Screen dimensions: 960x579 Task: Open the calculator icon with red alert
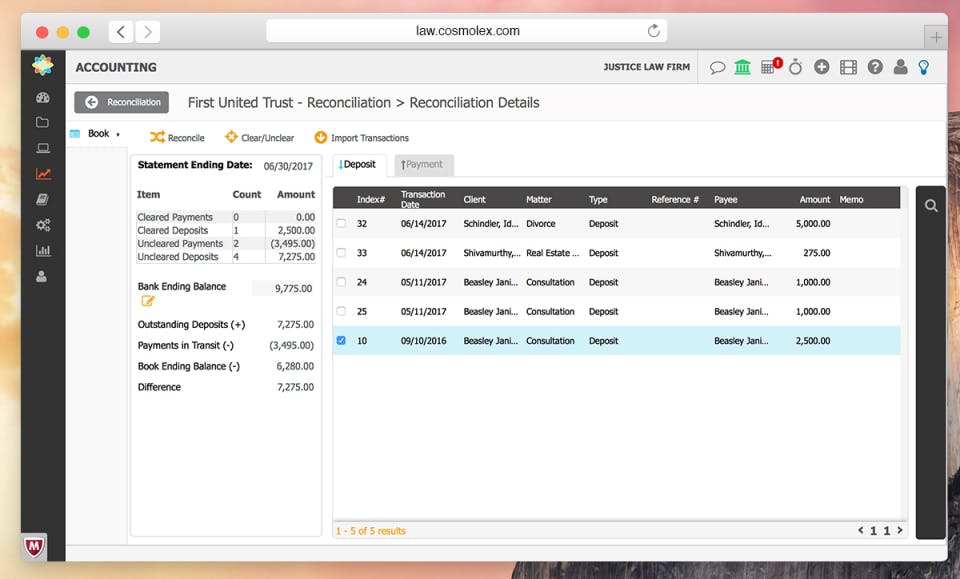769,67
